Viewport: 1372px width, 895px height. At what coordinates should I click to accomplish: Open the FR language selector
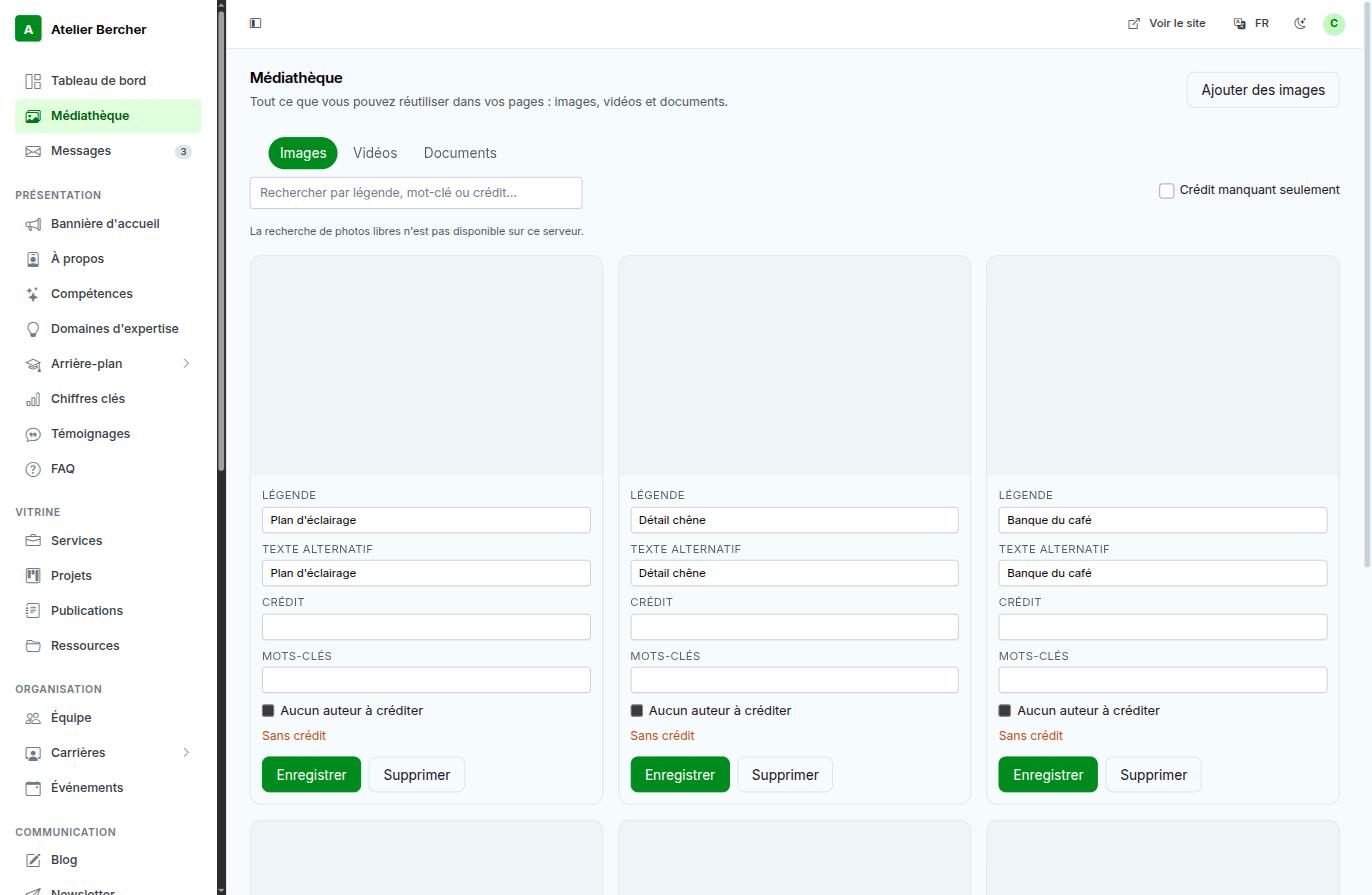(x=1251, y=23)
